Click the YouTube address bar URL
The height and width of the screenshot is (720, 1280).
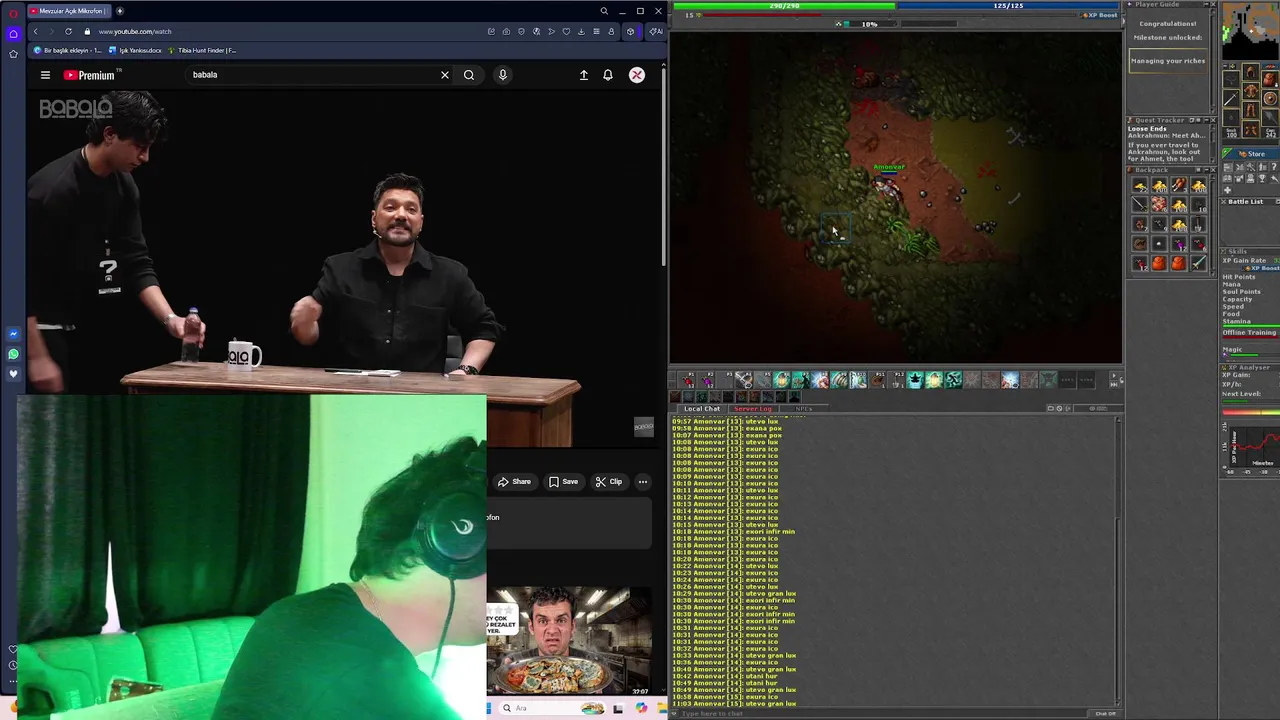pyautogui.click(x=135, y=31)
